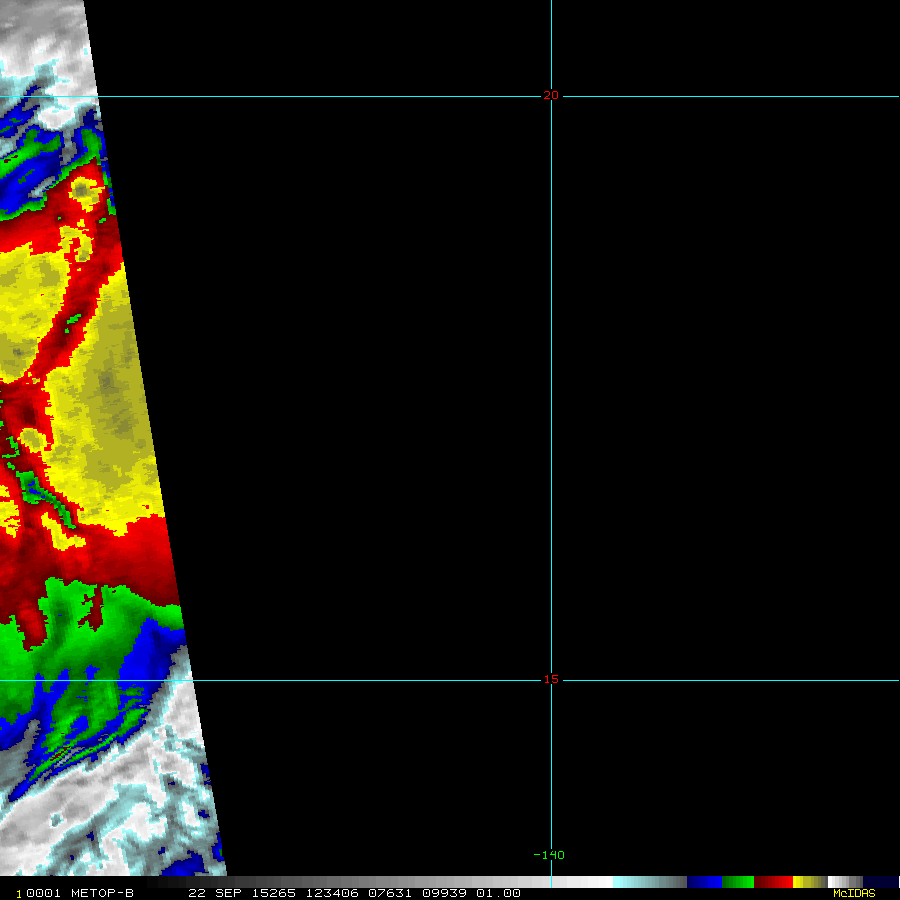Click the grayscale gradient of color bar

pyautogui.click(x=380, y=882)
